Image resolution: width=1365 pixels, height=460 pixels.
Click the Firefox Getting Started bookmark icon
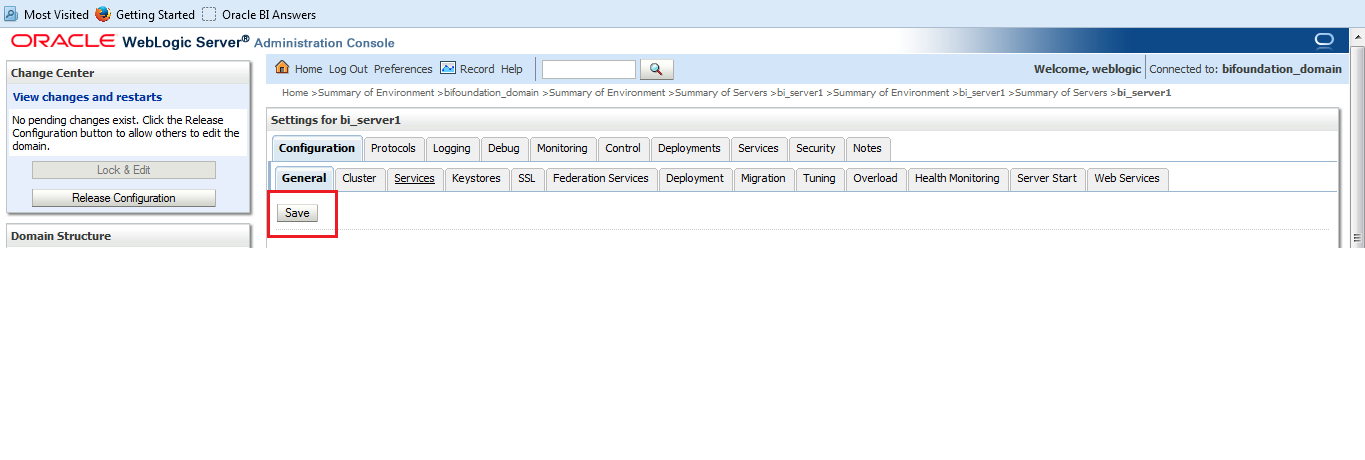click(x=103, y=14)
